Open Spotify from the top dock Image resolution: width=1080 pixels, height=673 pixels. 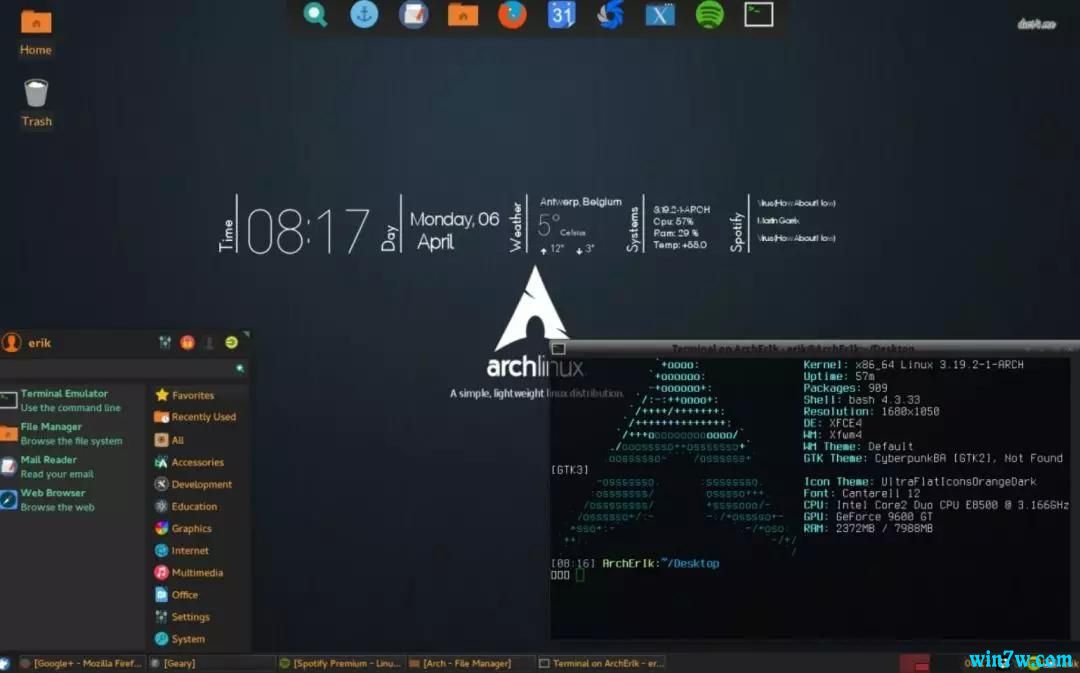709,14
